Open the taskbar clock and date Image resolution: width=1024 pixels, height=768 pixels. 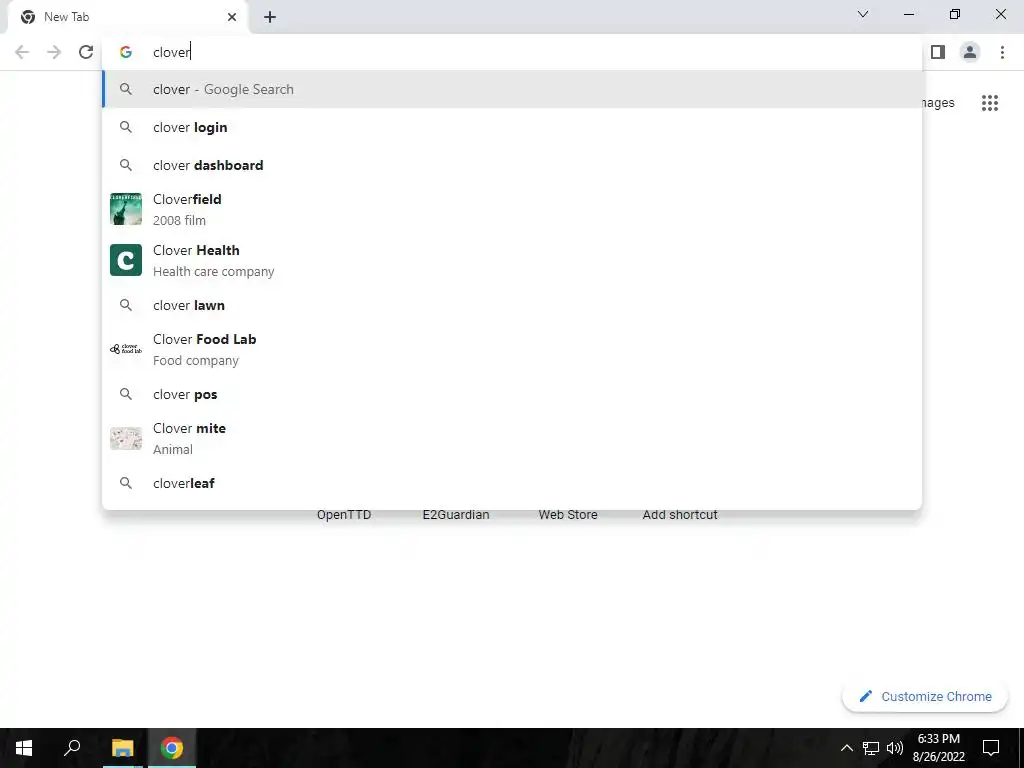click(938, 748)
